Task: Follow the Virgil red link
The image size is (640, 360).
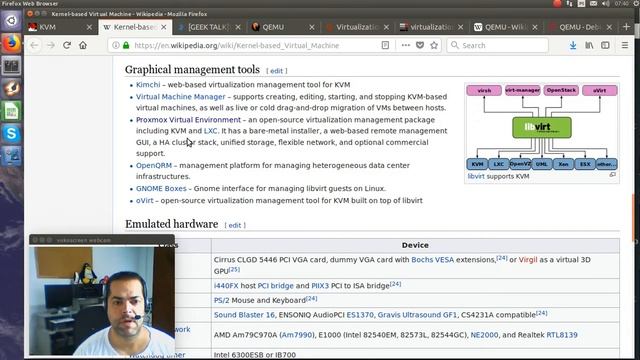Action: point(528,260)
